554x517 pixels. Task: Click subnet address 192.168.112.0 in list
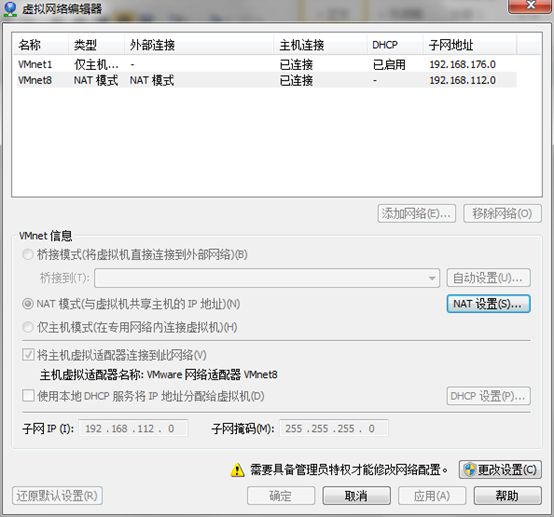click(462, 80)
